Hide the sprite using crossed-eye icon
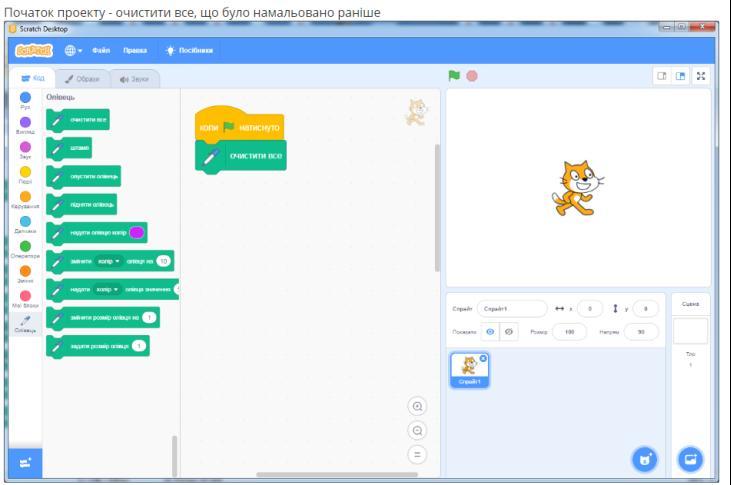Viewport: 731px width, 485px height. pyautogui.click(x=509, y=332)
